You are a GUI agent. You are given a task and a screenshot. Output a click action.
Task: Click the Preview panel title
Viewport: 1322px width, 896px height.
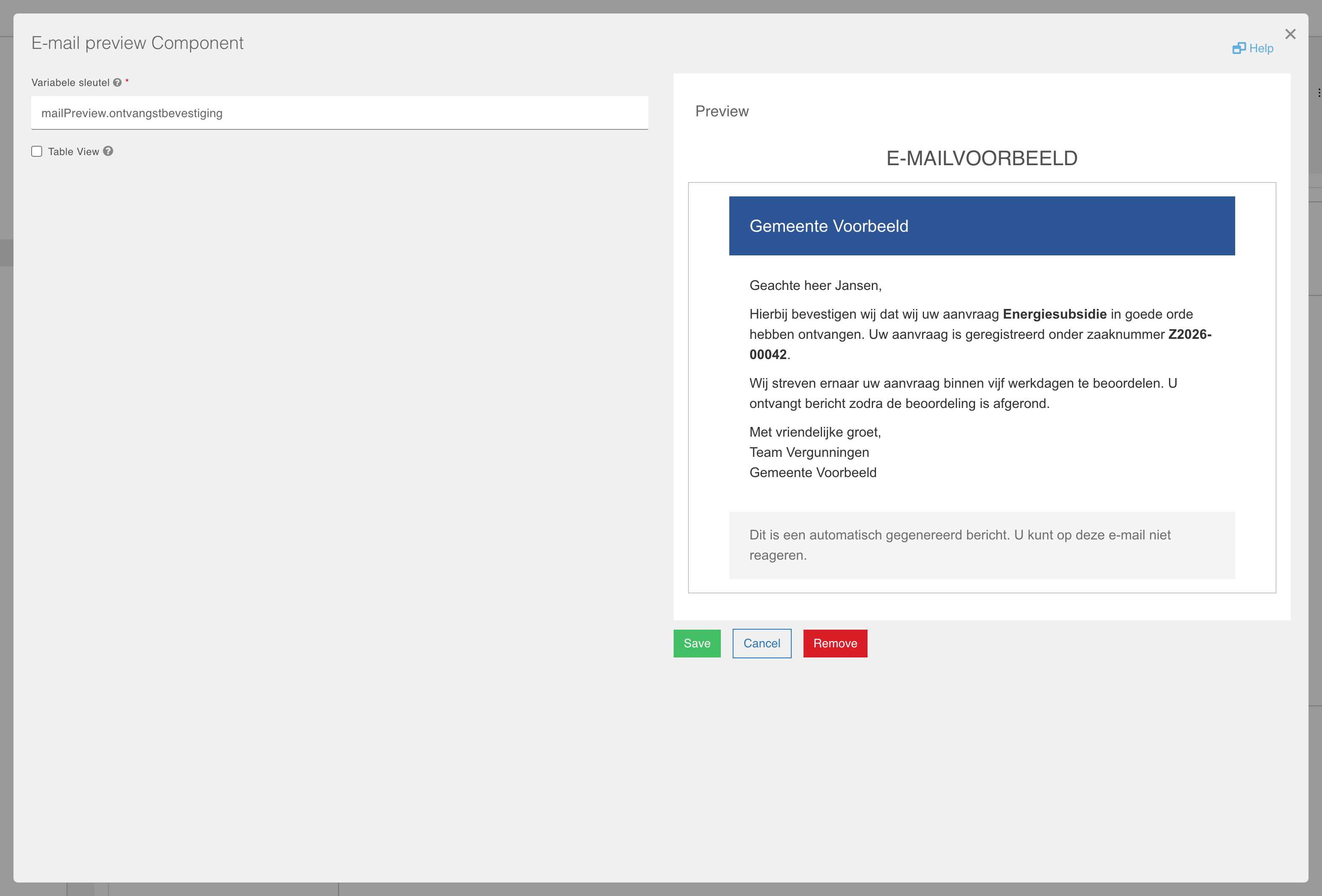(x=722, y=111)
